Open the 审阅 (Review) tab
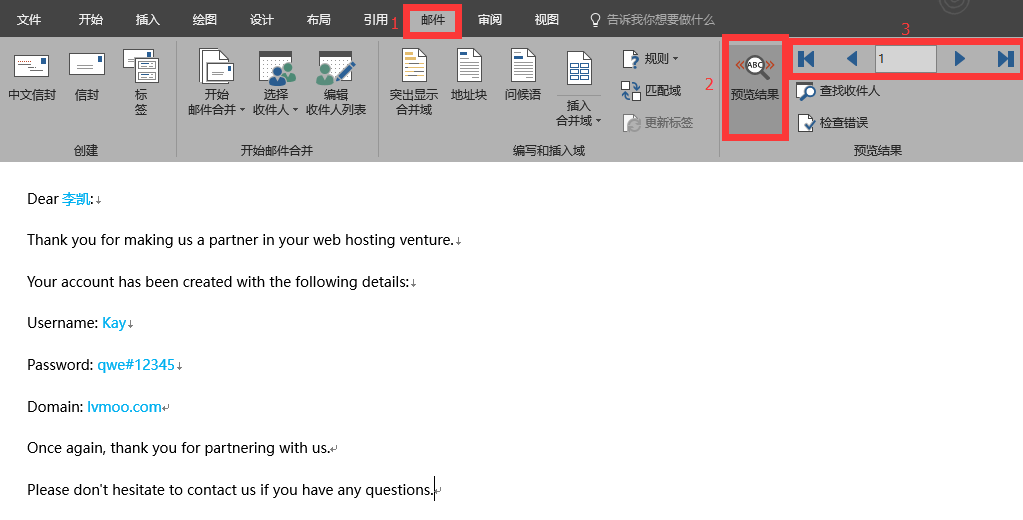Viewport: 1023px width, 520px height. (x=490, y=20)
